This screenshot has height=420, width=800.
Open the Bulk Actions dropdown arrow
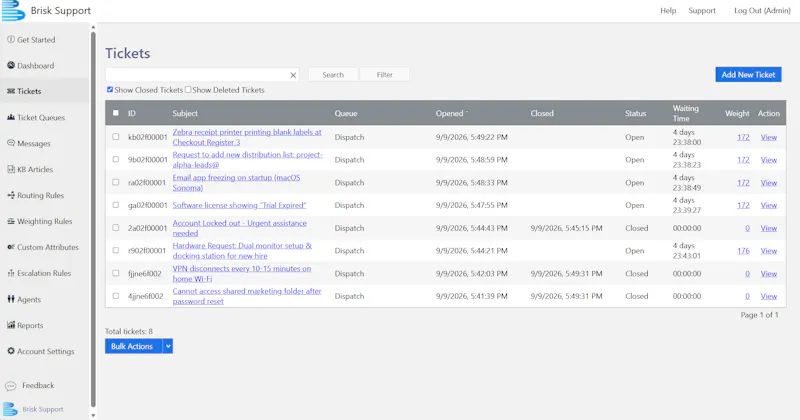pyautogui.click(x=168, y=346)
